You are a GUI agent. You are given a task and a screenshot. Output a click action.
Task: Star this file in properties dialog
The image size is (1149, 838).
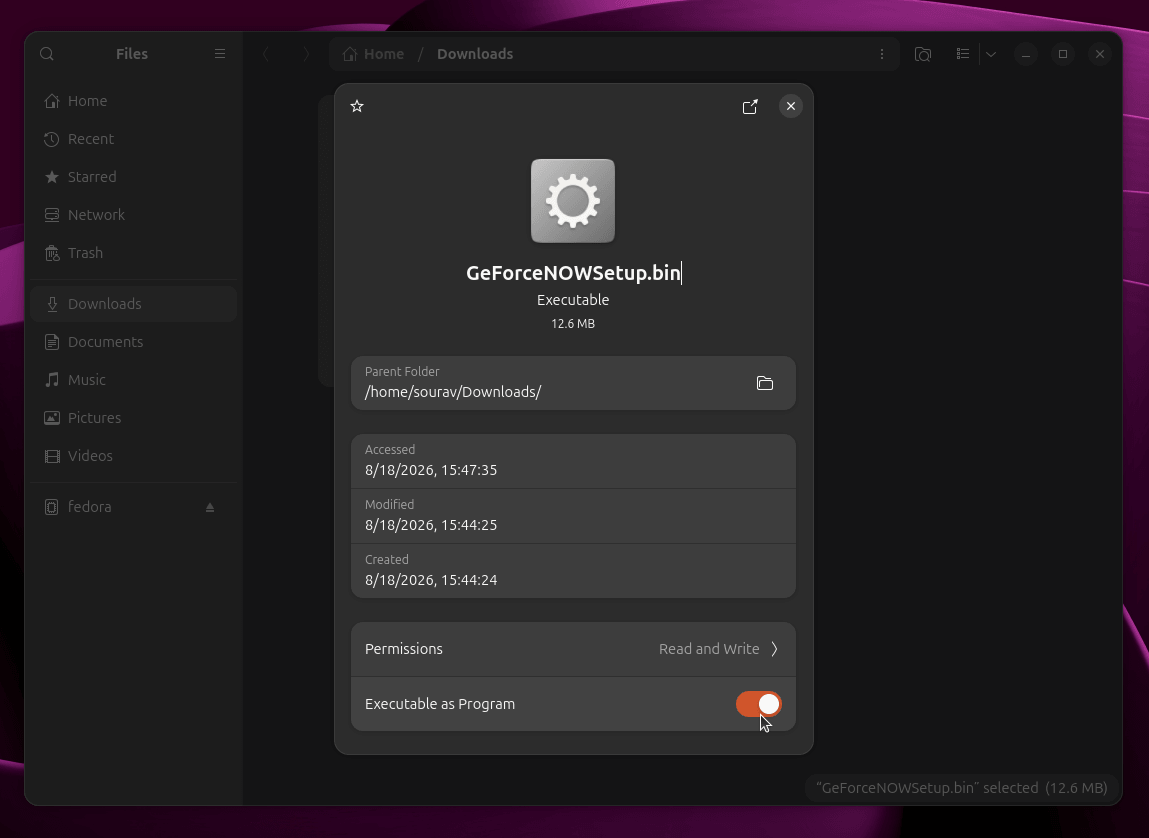tap(357, 106)
